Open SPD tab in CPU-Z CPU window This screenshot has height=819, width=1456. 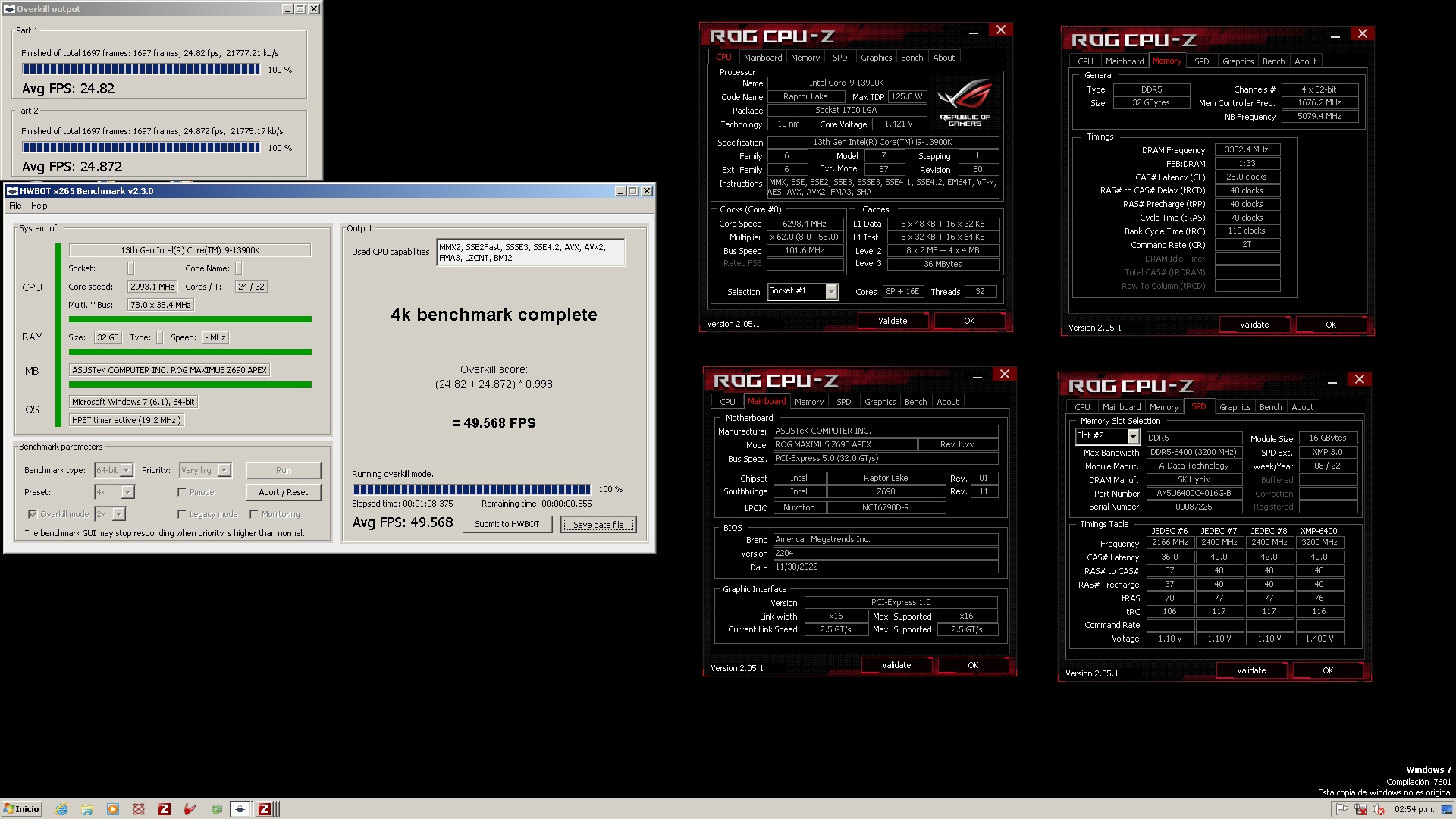click(x=839, y=58)
